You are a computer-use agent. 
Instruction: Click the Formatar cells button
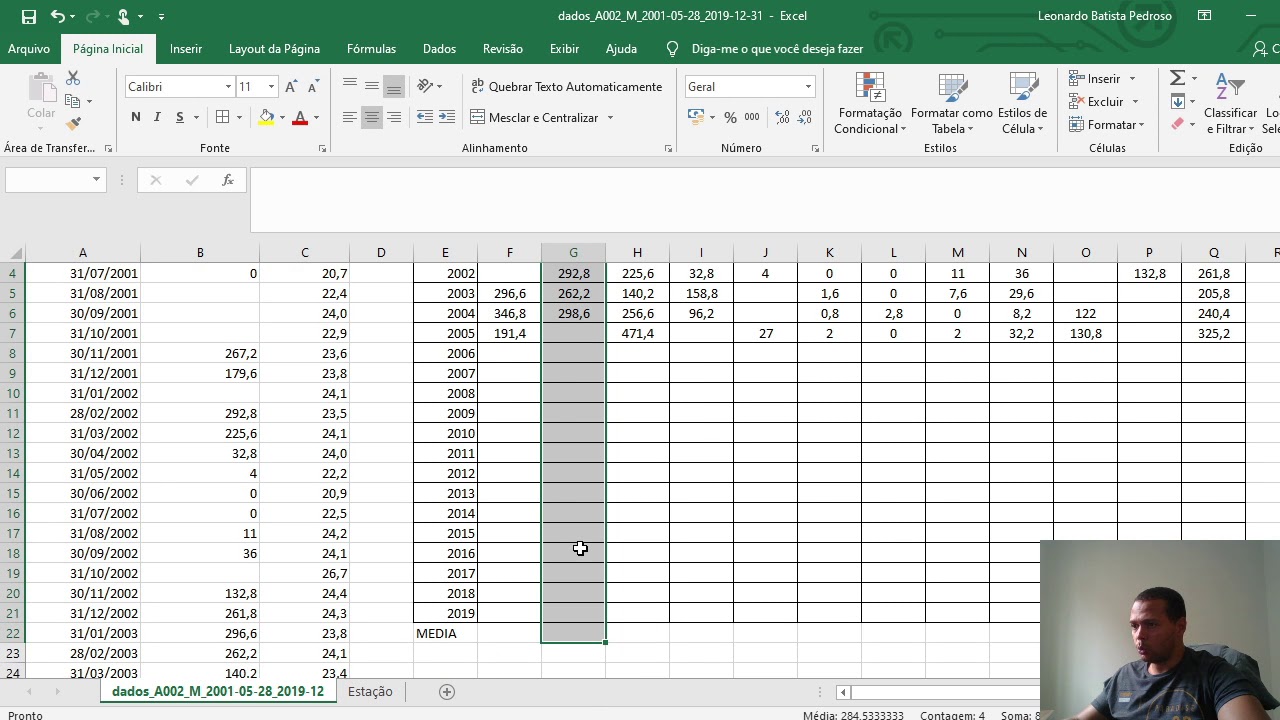(x=1106, y=125)
